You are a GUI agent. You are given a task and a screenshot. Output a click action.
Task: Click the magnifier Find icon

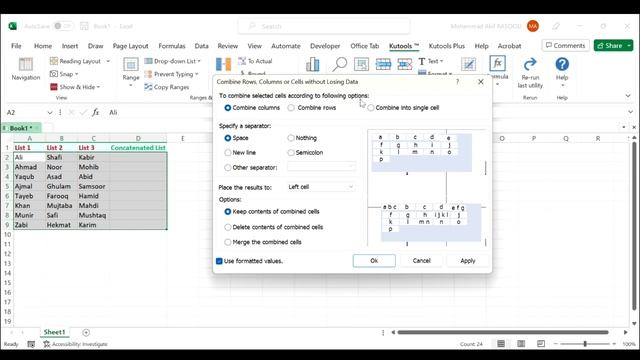click(339, 64)
